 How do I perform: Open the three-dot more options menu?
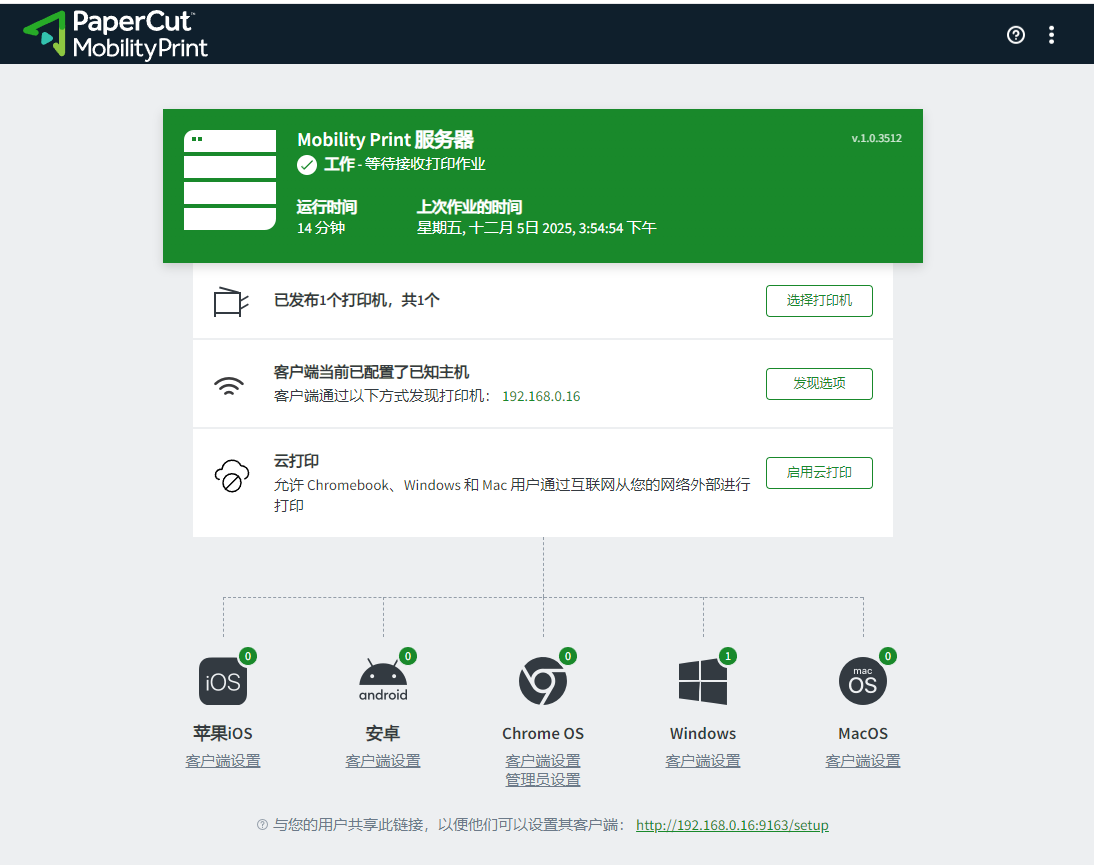[x=1051, y=35]
